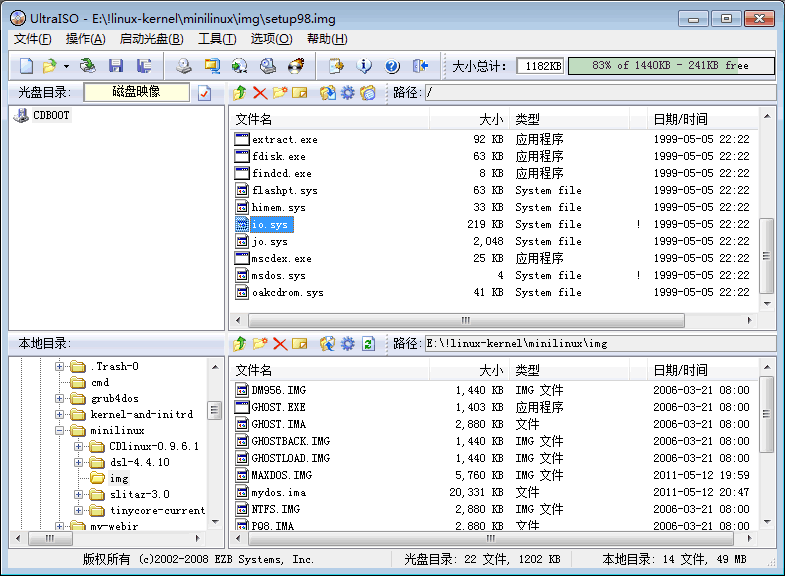Screen dimensions: 785x576
Task: Click the notepad-with-gear toolbar icon
Action: [336, 66]
